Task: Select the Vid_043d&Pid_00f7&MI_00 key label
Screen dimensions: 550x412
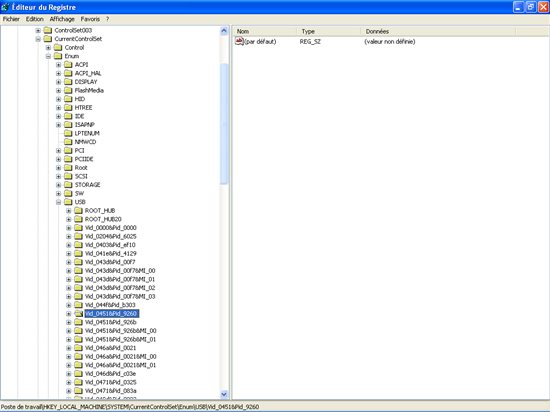Action: point(120,271)
